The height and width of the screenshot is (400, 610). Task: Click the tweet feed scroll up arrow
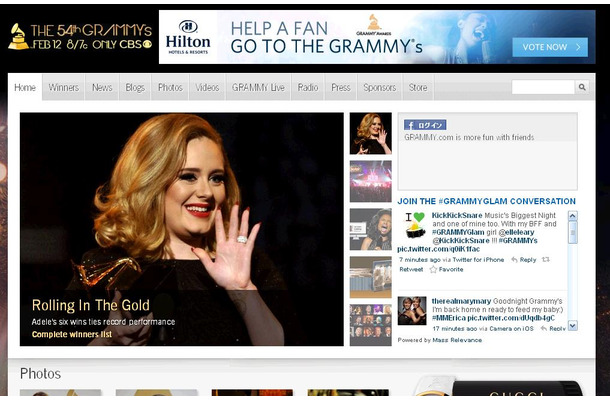pyautogui.click(x=573, y=216)
